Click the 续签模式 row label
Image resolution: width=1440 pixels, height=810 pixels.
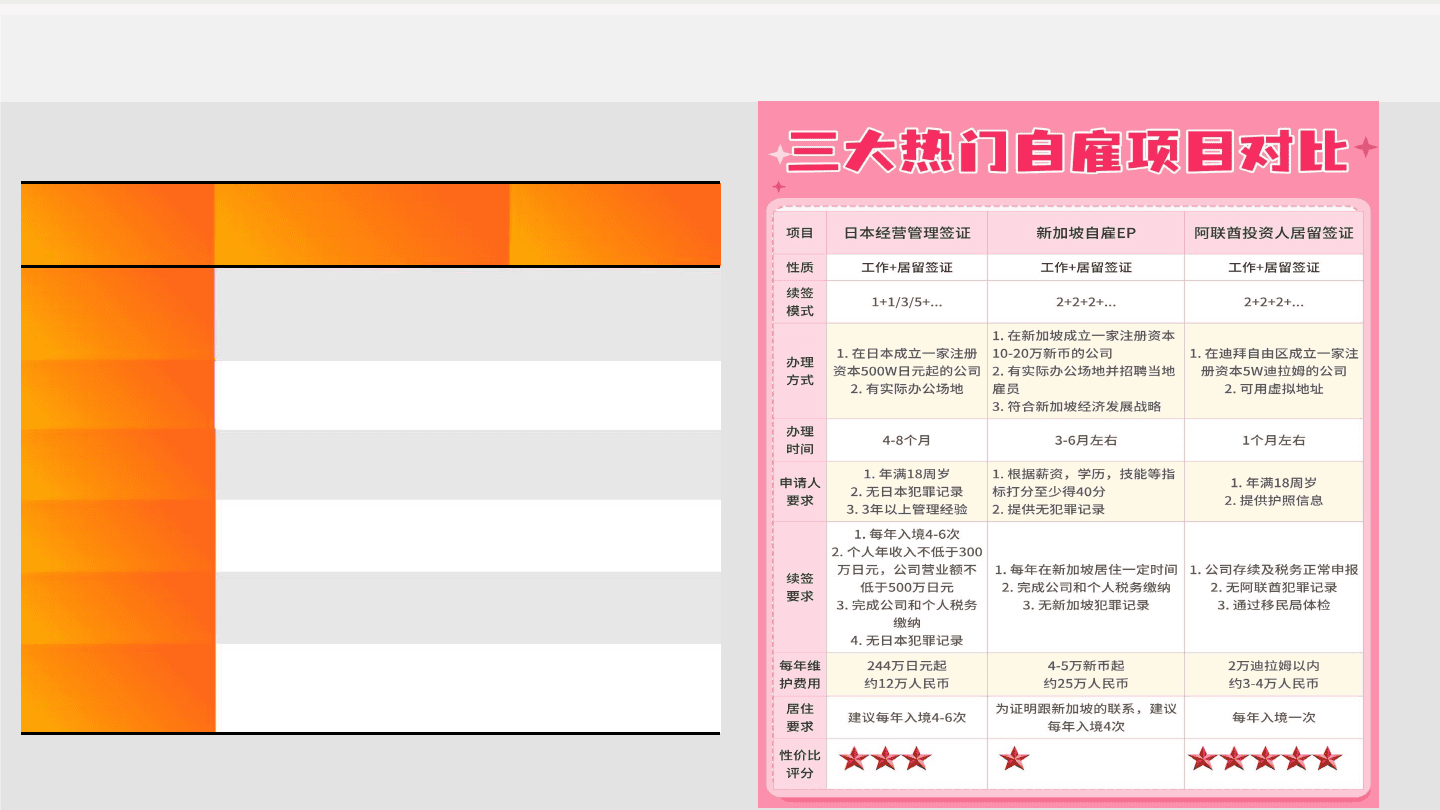pos(800,302)
